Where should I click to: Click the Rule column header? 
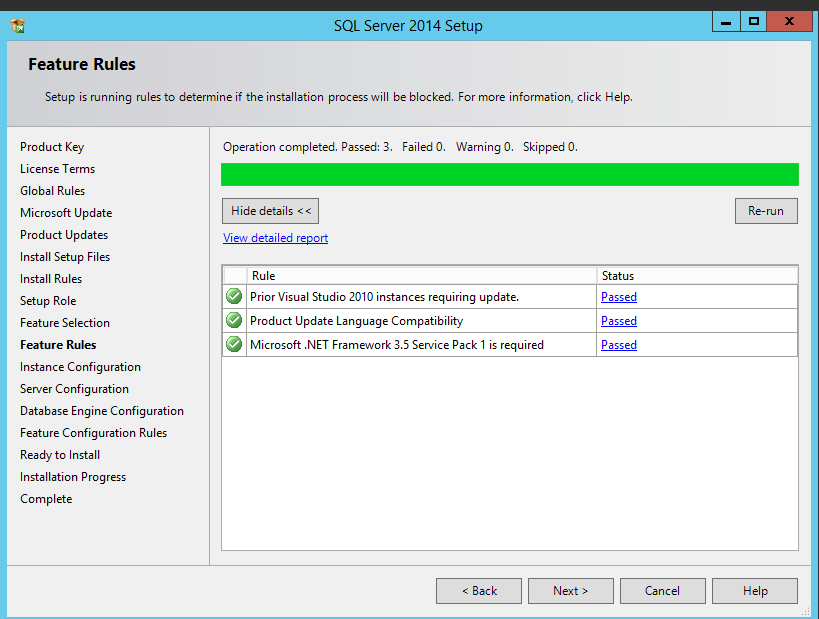point(422,276)
